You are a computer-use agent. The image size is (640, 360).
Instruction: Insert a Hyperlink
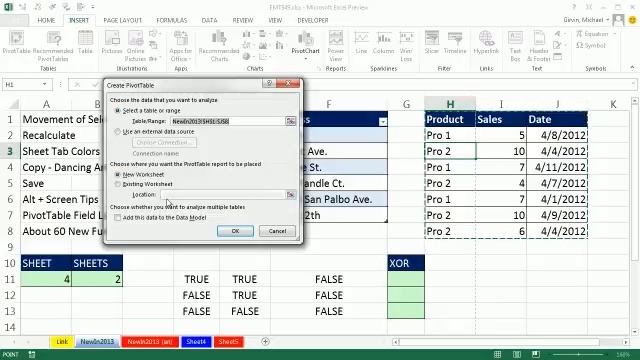click(x=486, y=42)
